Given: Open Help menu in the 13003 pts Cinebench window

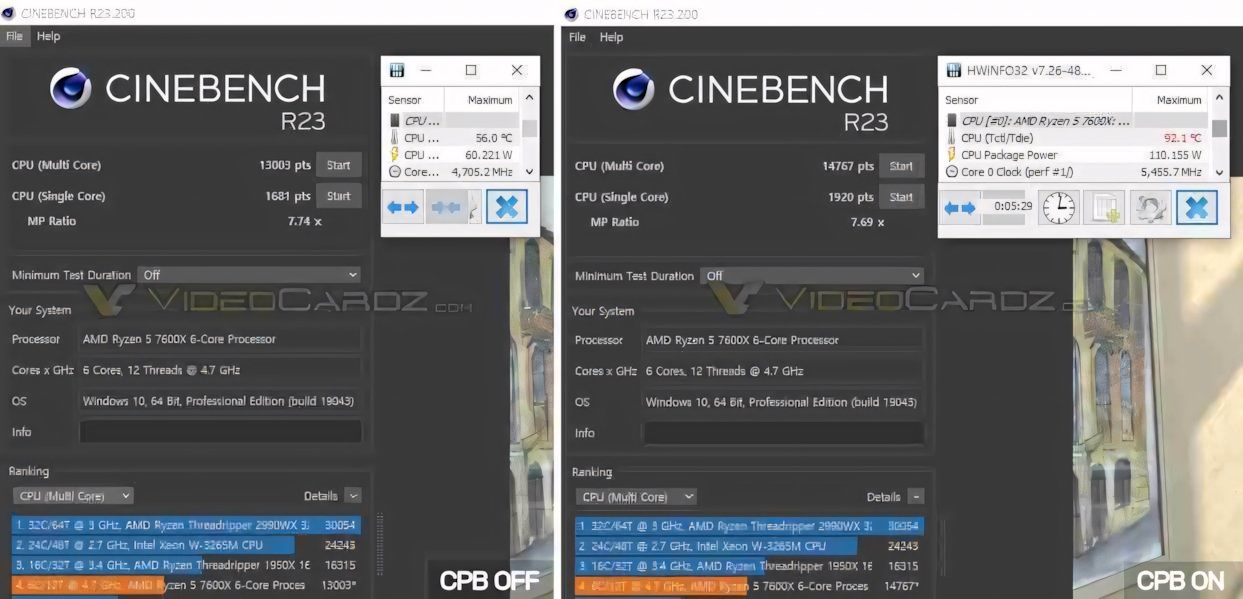Looking at the screenshot, I should click(x=48, y=36).
